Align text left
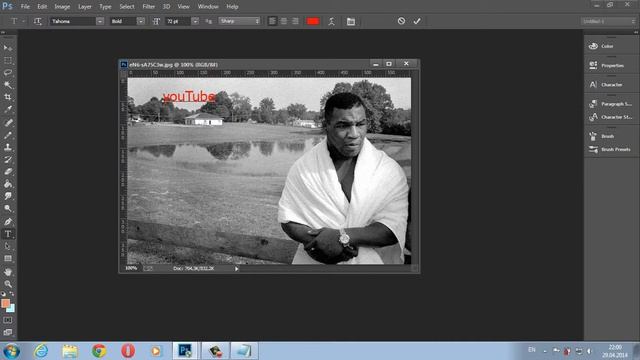 [272, 21]
